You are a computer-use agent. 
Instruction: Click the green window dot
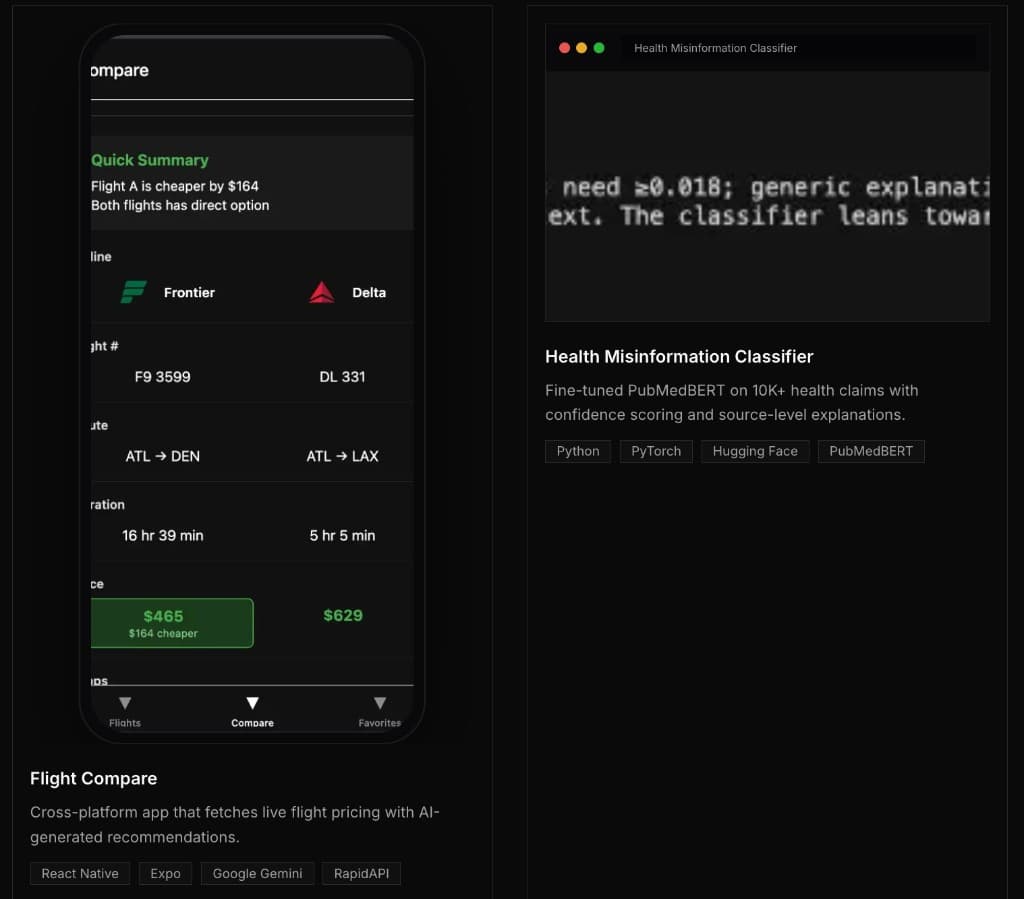[599, 48]
